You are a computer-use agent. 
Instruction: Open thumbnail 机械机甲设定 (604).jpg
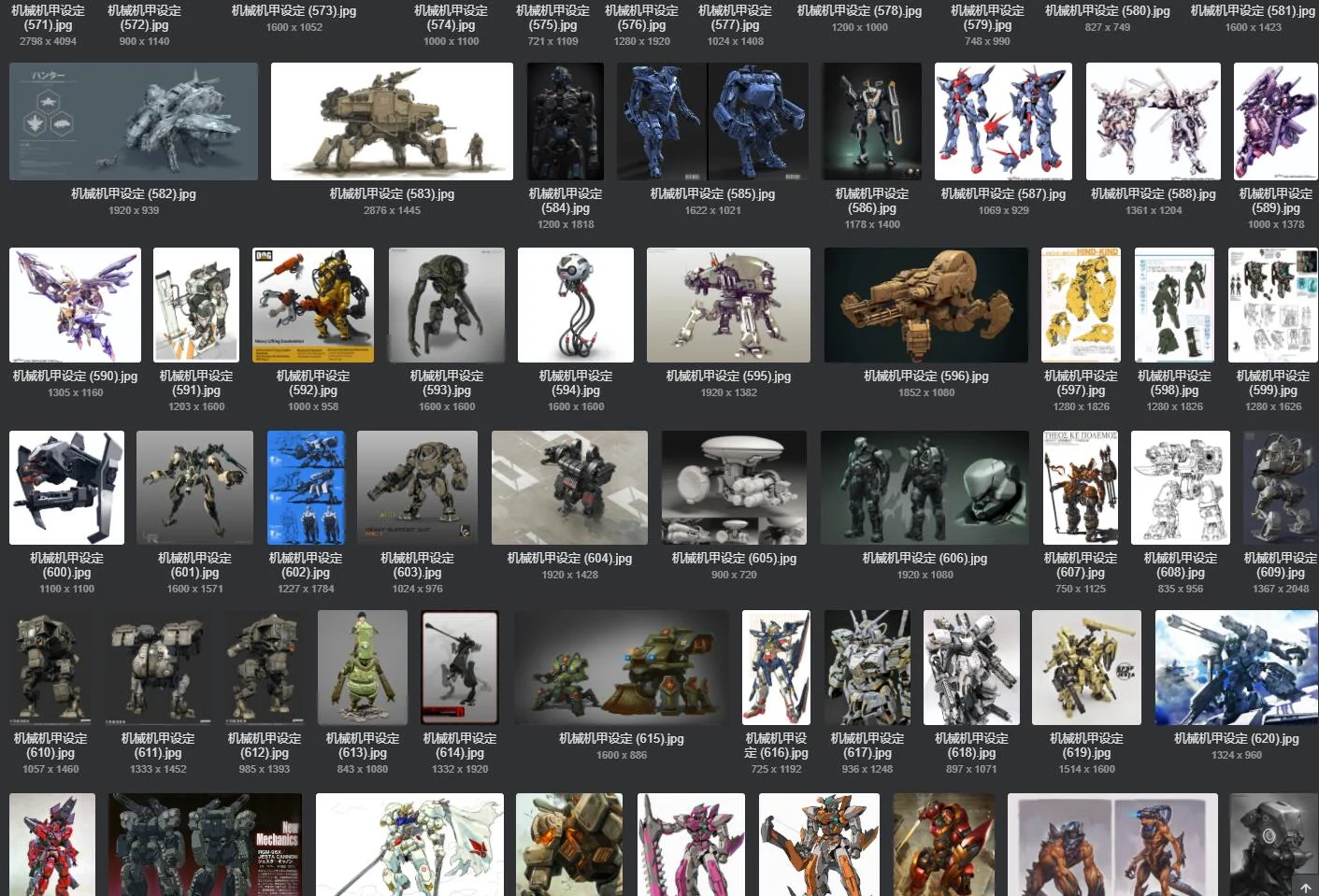click(569, 488)
